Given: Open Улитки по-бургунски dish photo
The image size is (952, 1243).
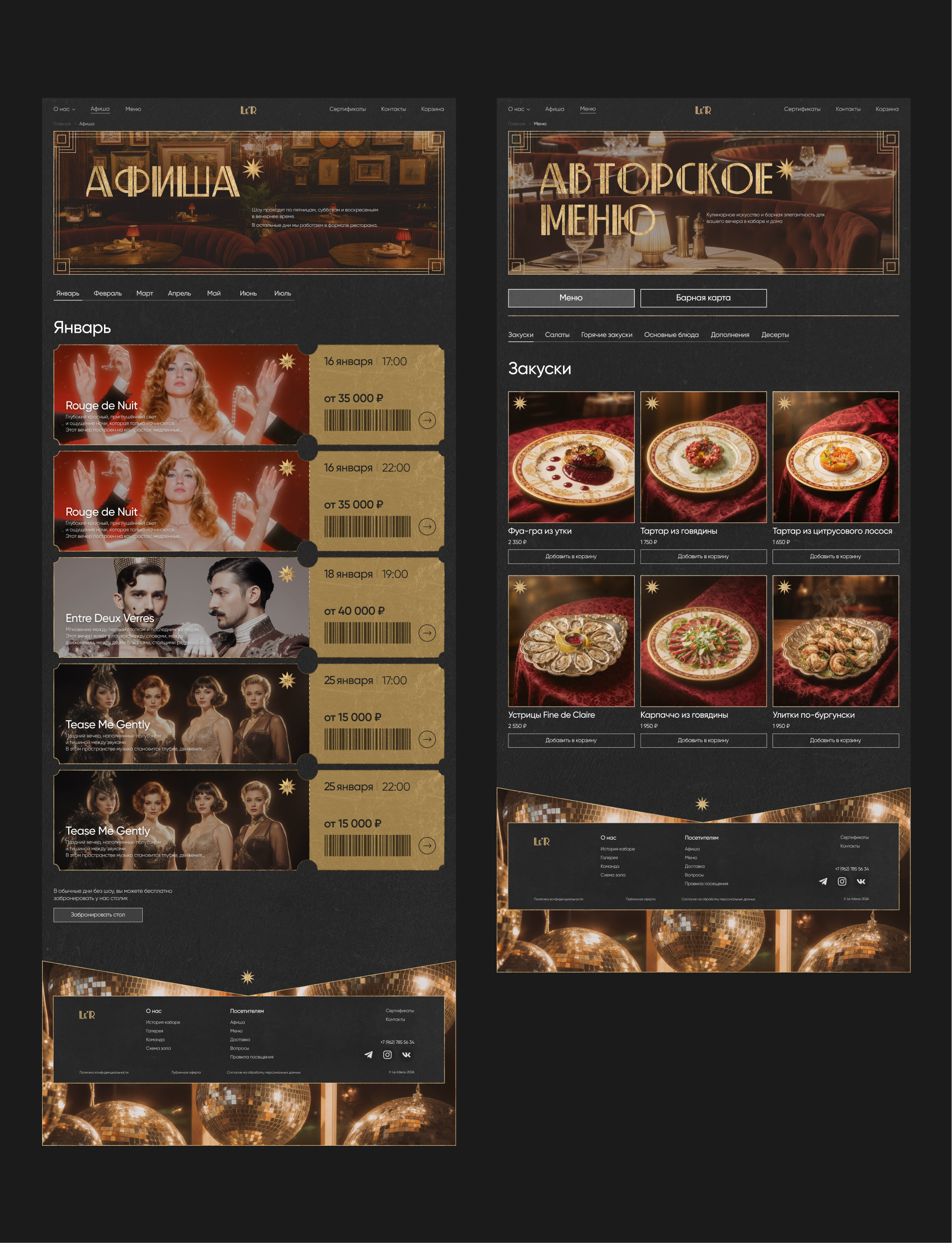Looking at the screenshot, I should click(835, 641).
